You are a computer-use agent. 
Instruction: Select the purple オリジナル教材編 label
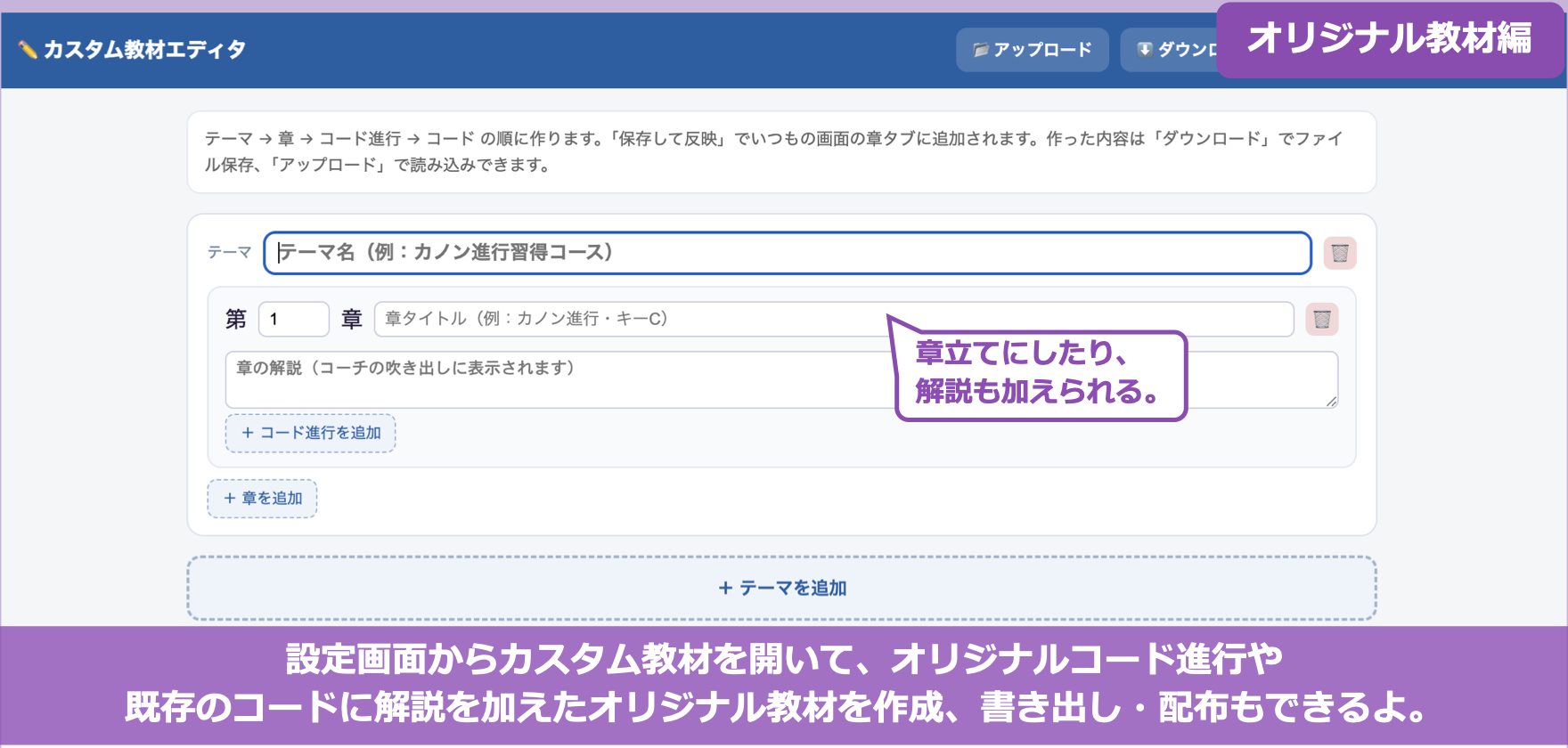click(1390, 39)
